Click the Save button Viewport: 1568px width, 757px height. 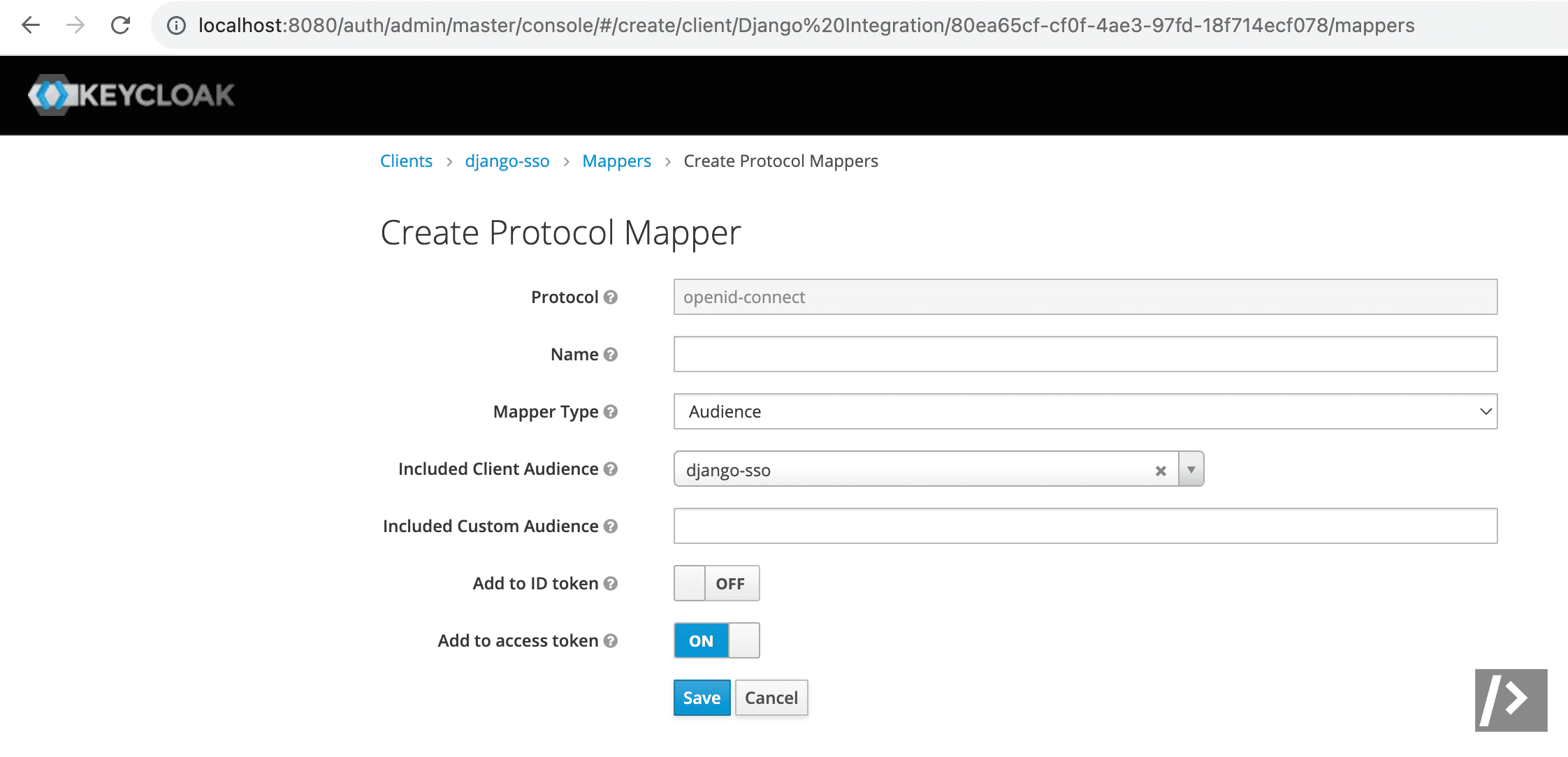[700, 698]
